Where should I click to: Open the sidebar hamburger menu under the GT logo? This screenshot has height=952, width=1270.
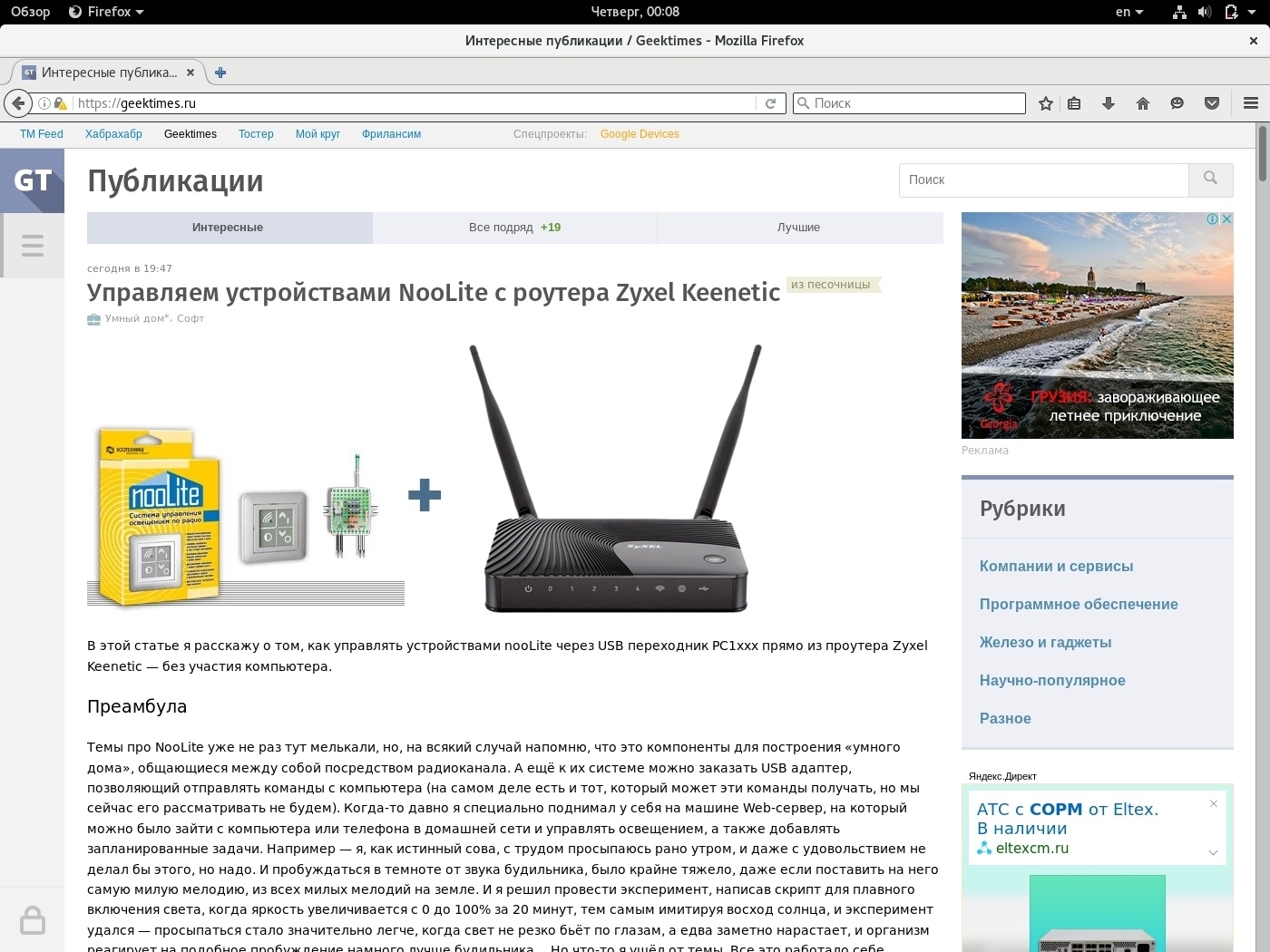33,246
